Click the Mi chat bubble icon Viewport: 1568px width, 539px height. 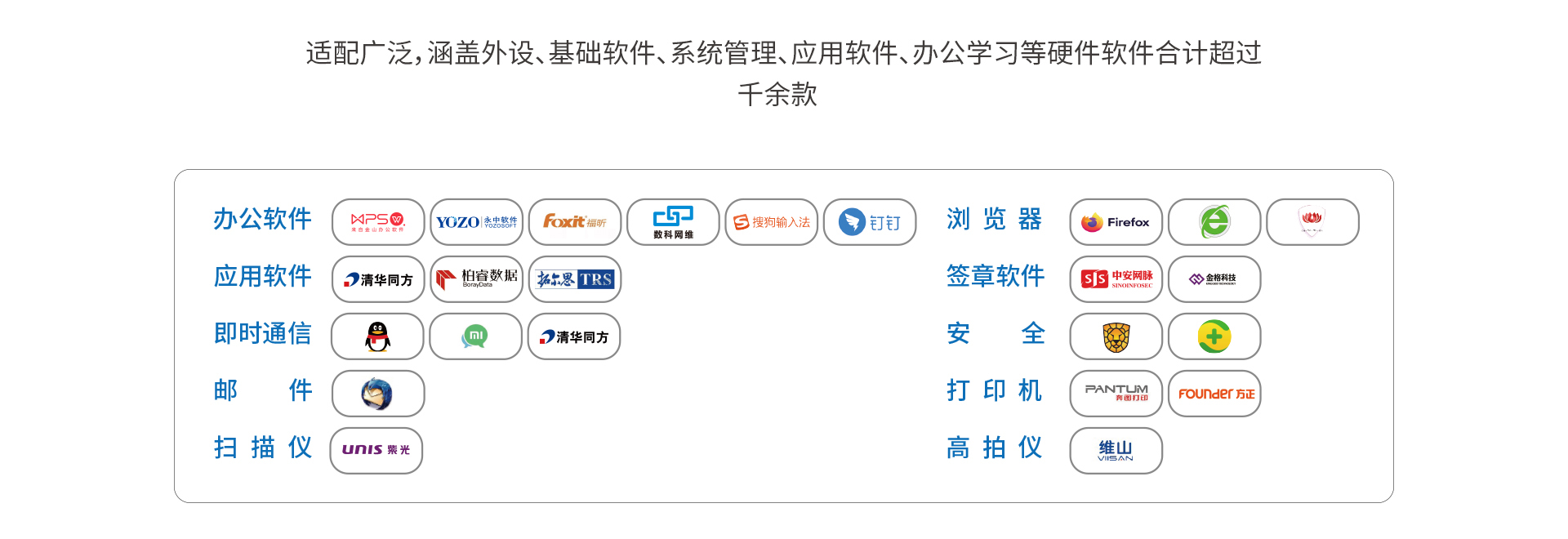[x=475, y=336]
